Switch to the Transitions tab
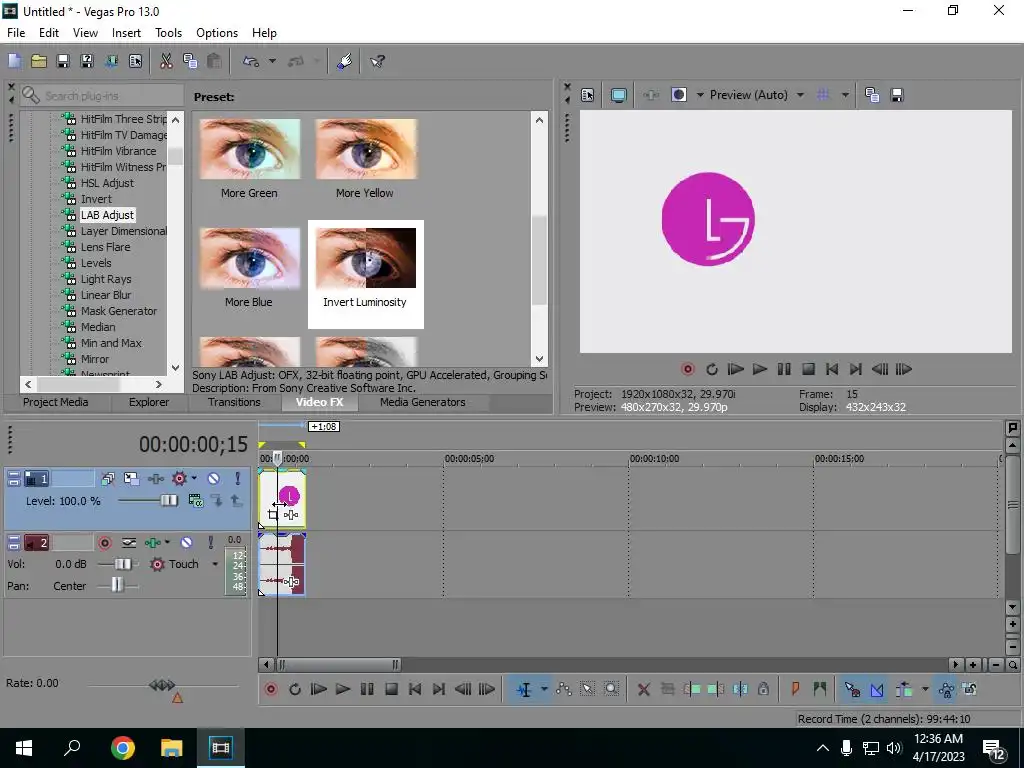The height and width of the screenshot is (768, 1024). pyautogui.click(x=234, y=402)
